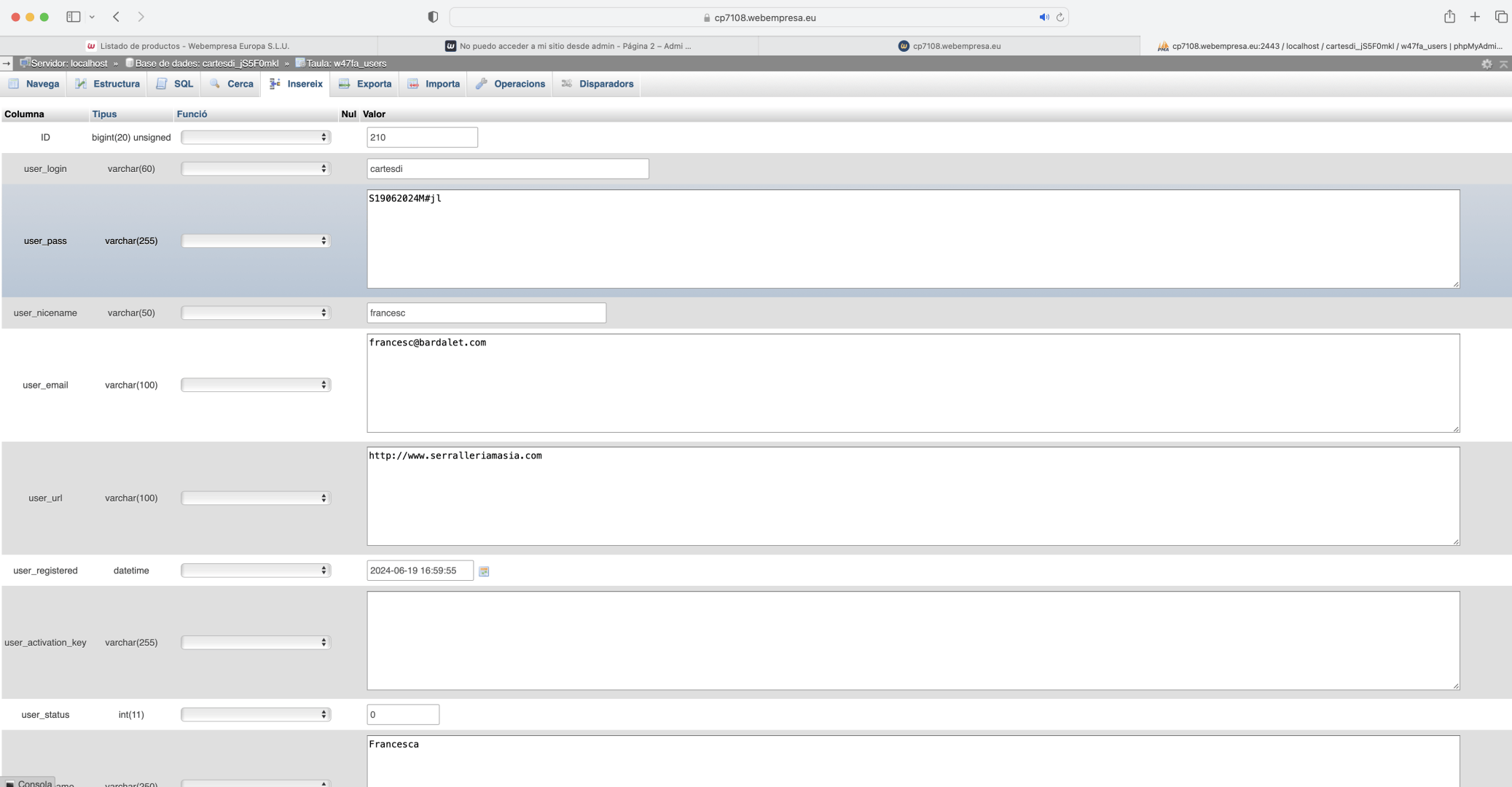Screen dimensions: 1512x787
Task: Click the text area containing Francesca
Action: pyautogui.click(x=913, y=761)
